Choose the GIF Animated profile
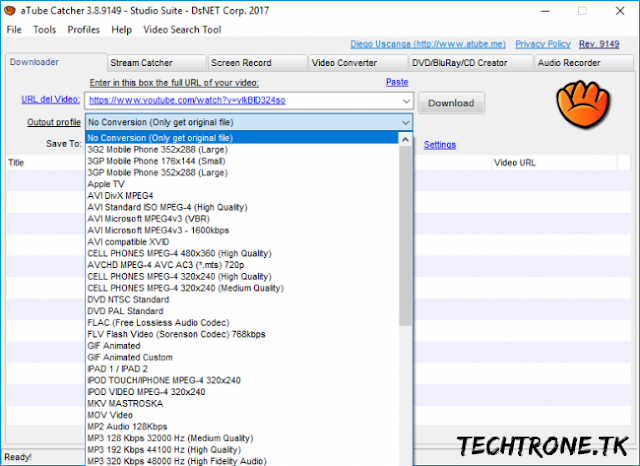 242,346
